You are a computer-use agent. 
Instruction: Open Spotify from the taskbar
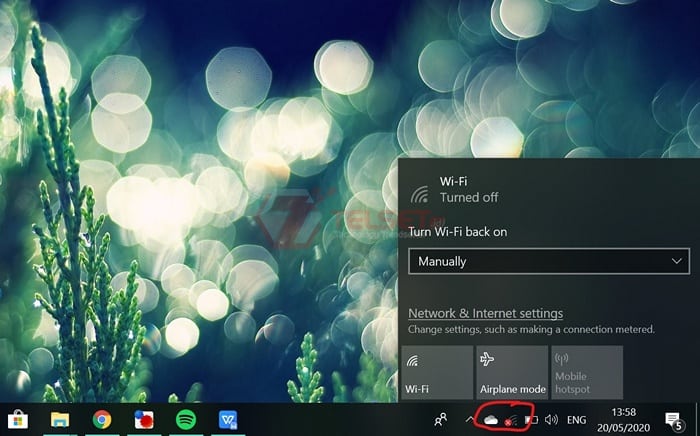coord(186,420)
